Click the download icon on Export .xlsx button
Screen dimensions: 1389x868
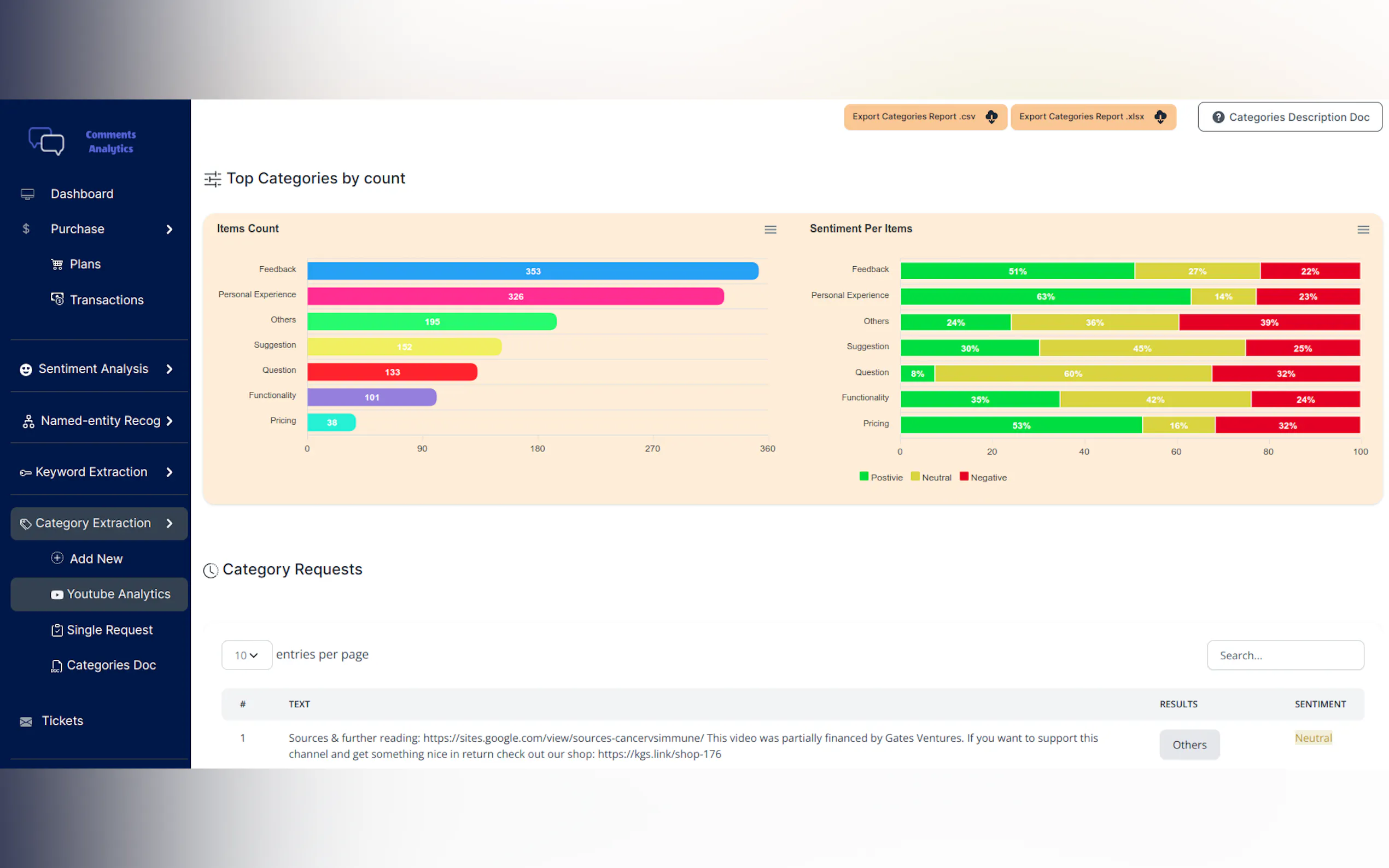[1160, 117]
